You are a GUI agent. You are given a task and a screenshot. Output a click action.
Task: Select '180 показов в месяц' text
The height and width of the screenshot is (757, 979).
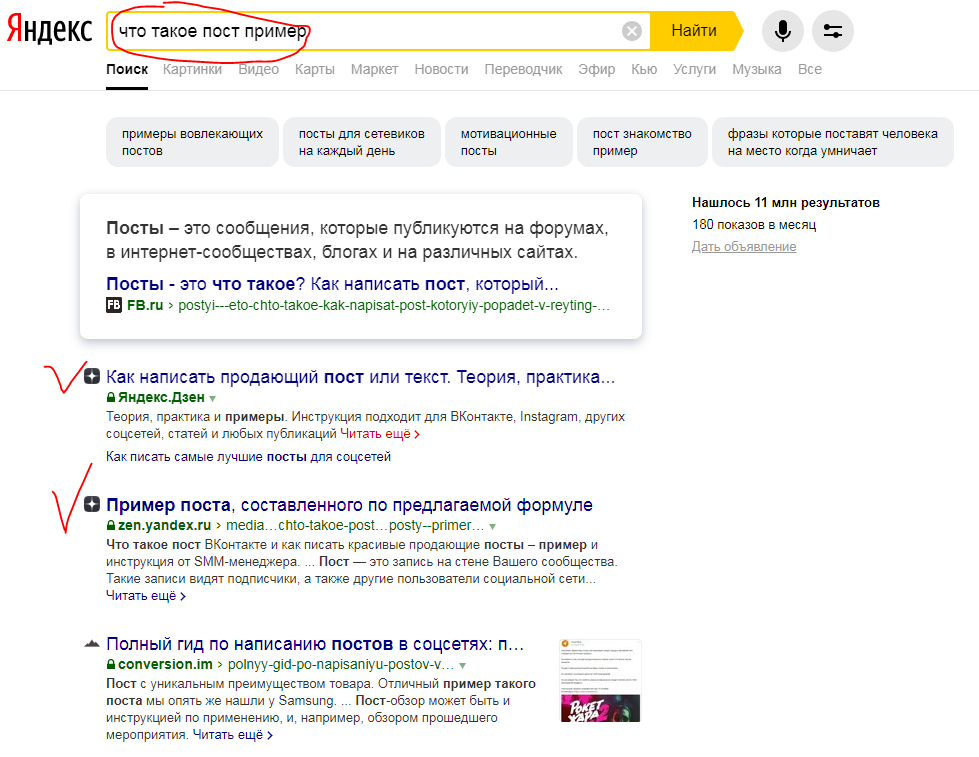point(754,224)
